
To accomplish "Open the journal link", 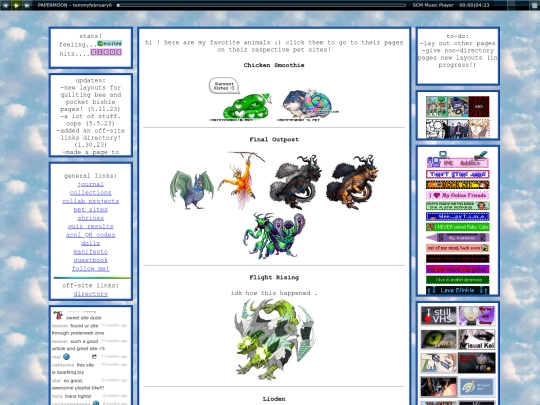I will pos(91,184).
